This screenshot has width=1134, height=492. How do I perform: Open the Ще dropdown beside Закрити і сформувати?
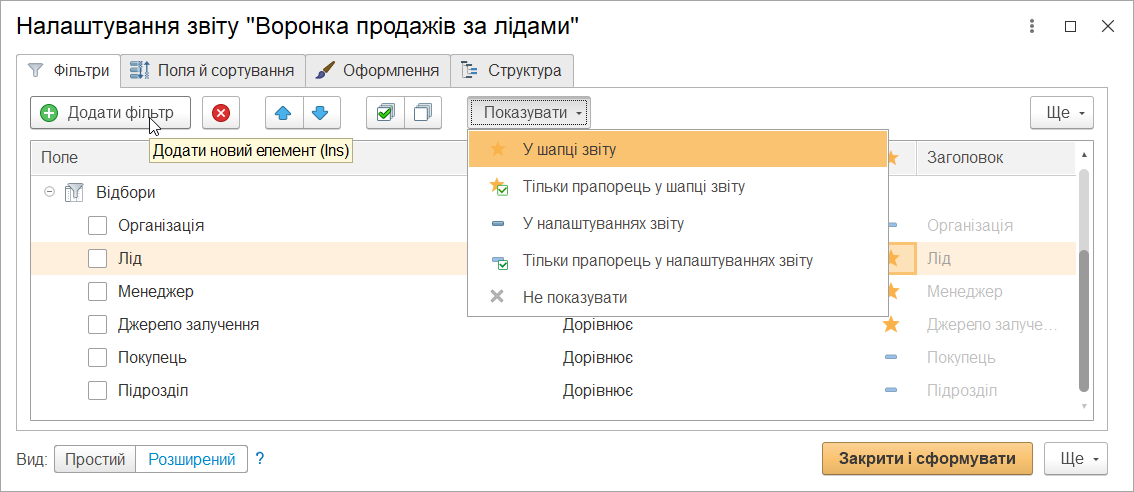[1075, 459]
